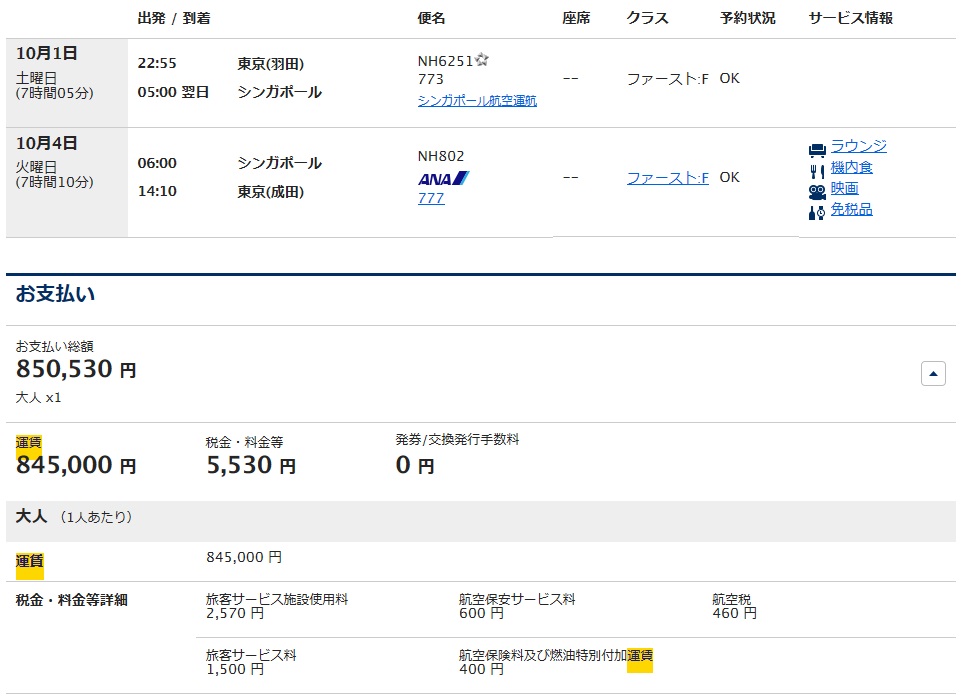The image size is (963, 697).
Task: Click the 22:55 departure time
Action: point(157,63)
